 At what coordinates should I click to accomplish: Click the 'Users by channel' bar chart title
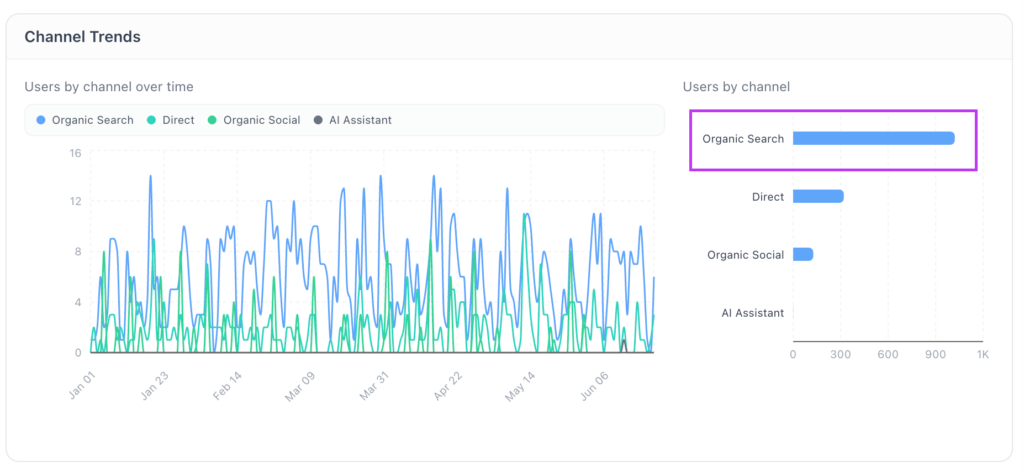pos(736,86)
